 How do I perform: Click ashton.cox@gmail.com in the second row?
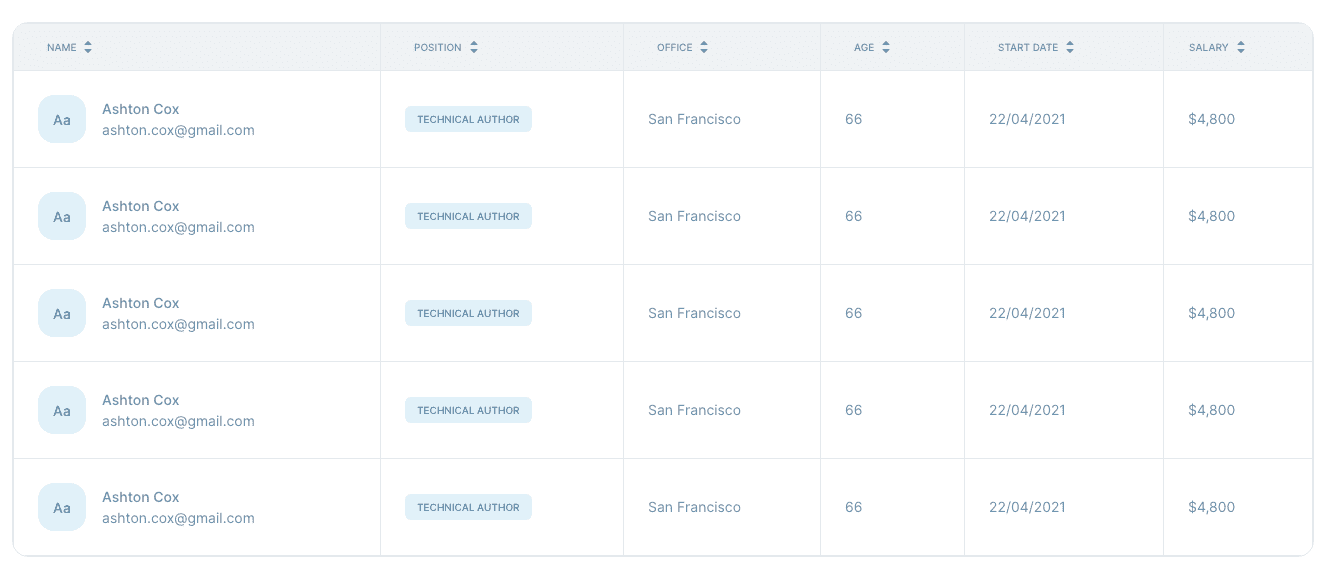(x=178, y=227)
